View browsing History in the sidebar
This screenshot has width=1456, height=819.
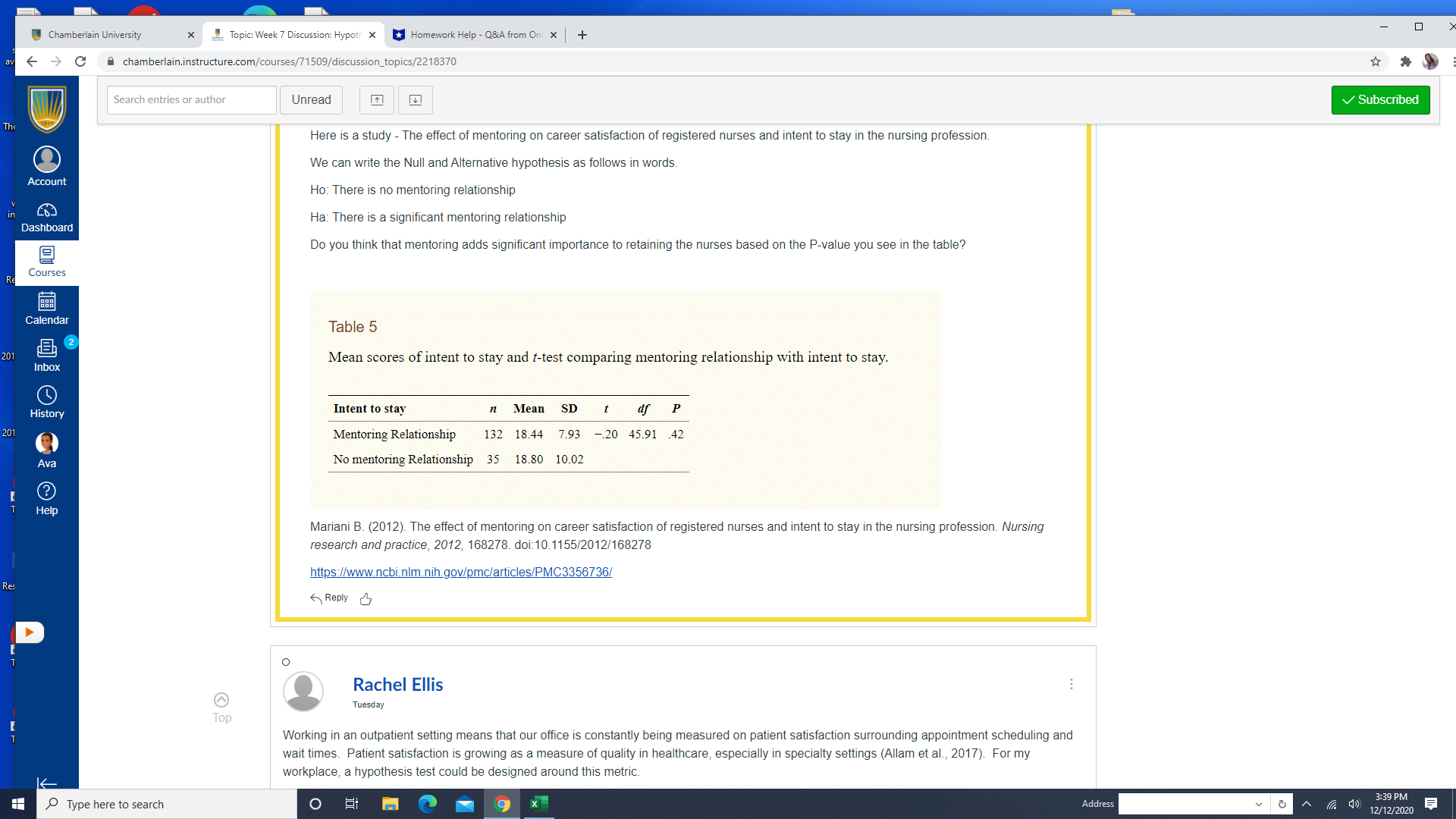click(46, 402)
